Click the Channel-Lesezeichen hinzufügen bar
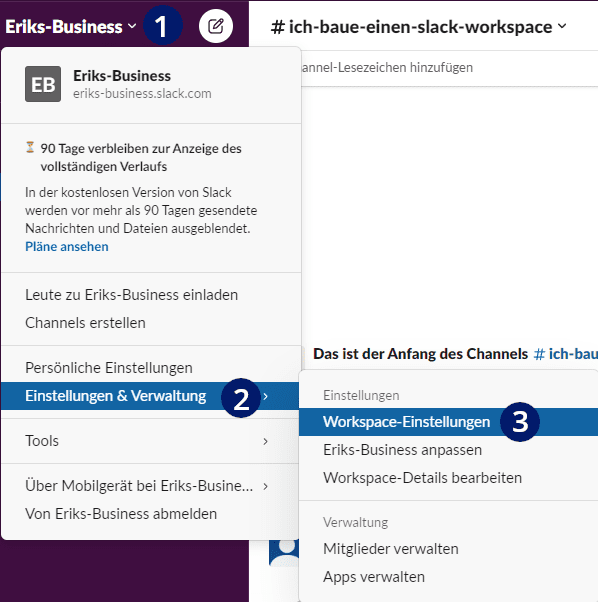This screenshot has width=598, height=602. click(x=387, y=68)
